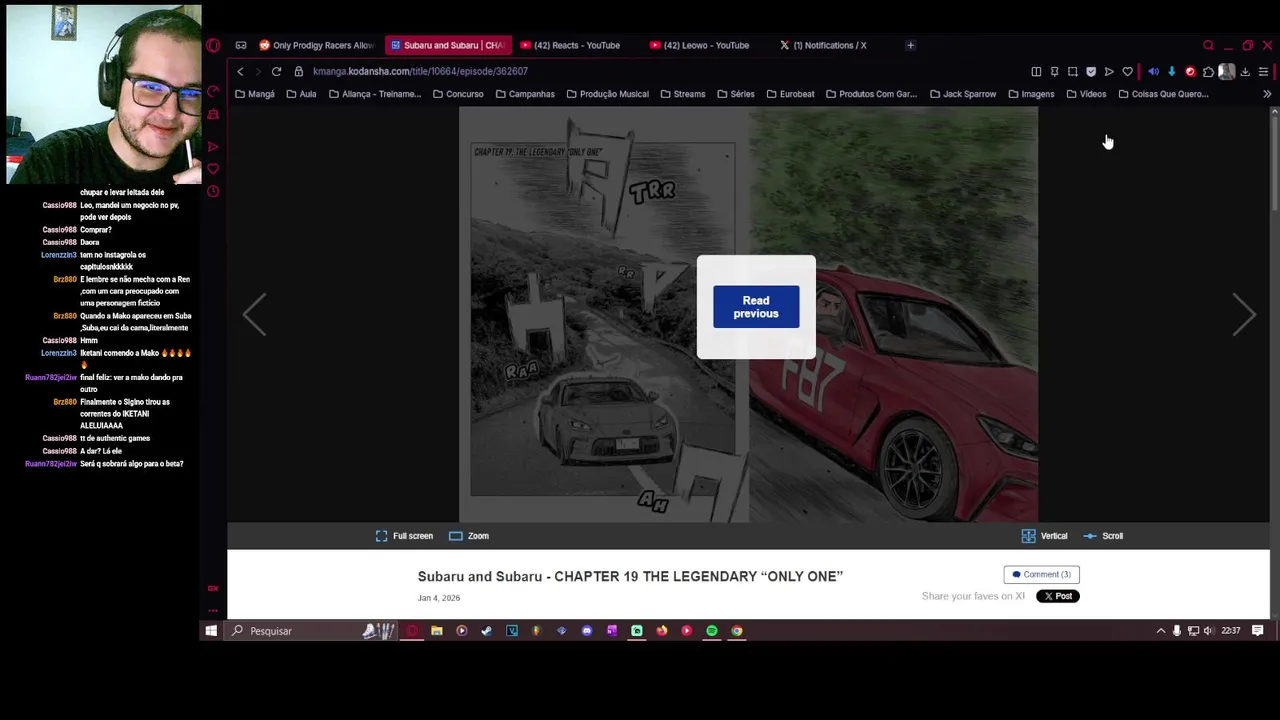Screen dimensions: 1280x720
Task: Go back in browser history
Action: coord(240,71)
